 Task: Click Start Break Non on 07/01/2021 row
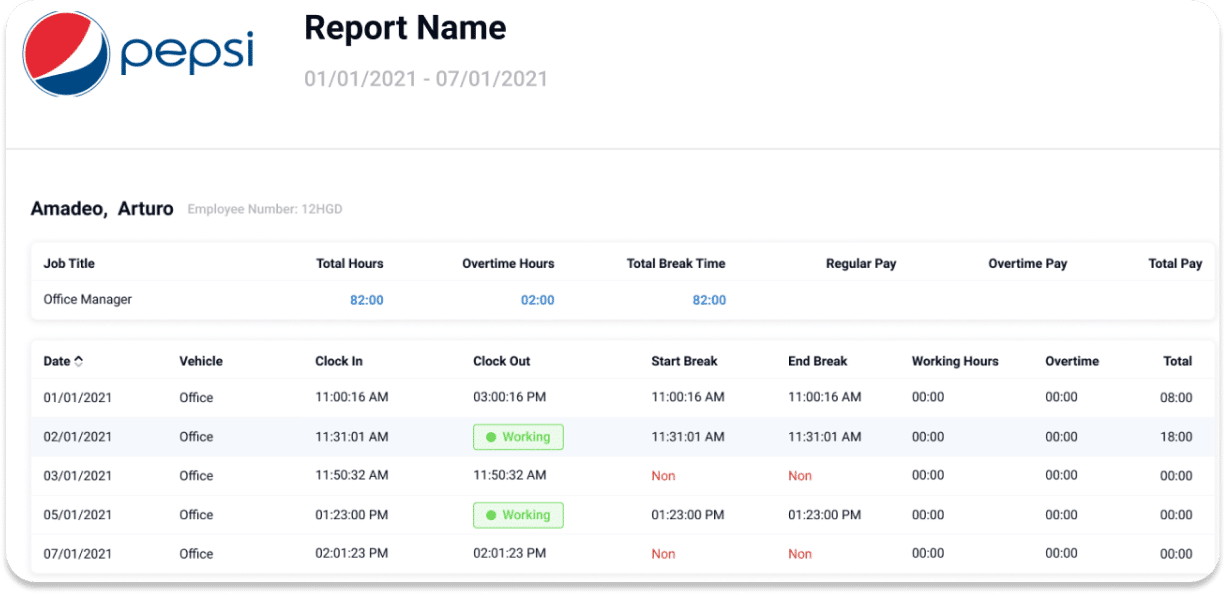pos(663,554)
